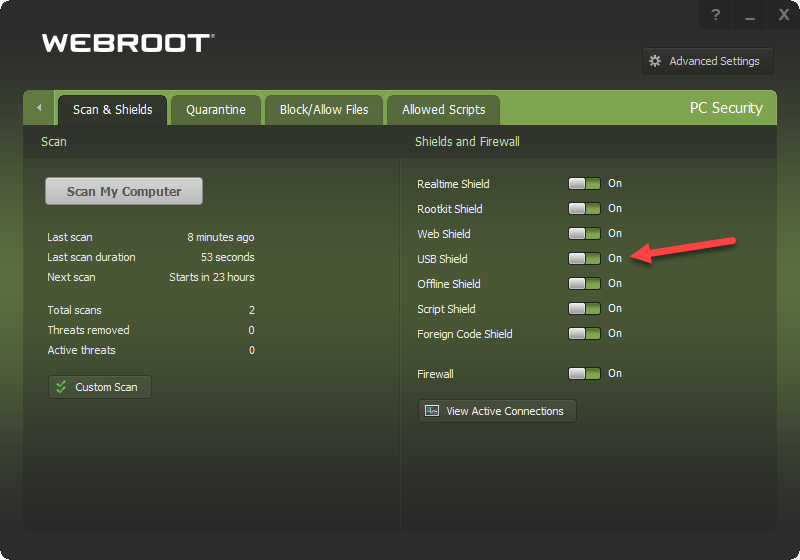The image size is (800, 560).
Task: Disable the USB Shield switch
Action: [584, 259]
